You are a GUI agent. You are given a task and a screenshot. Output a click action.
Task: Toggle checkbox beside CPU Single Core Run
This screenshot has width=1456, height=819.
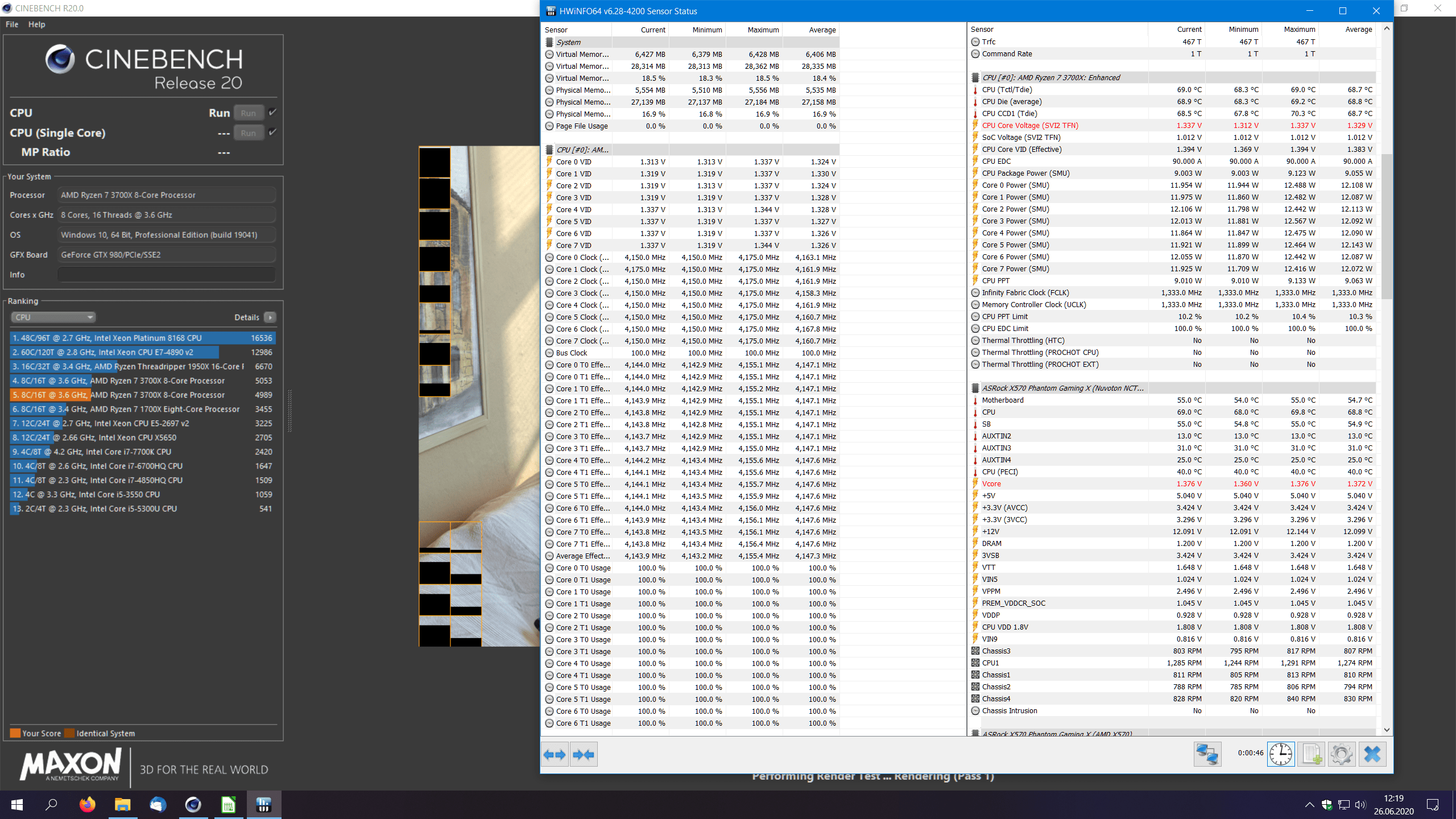(x=272, y=132)
